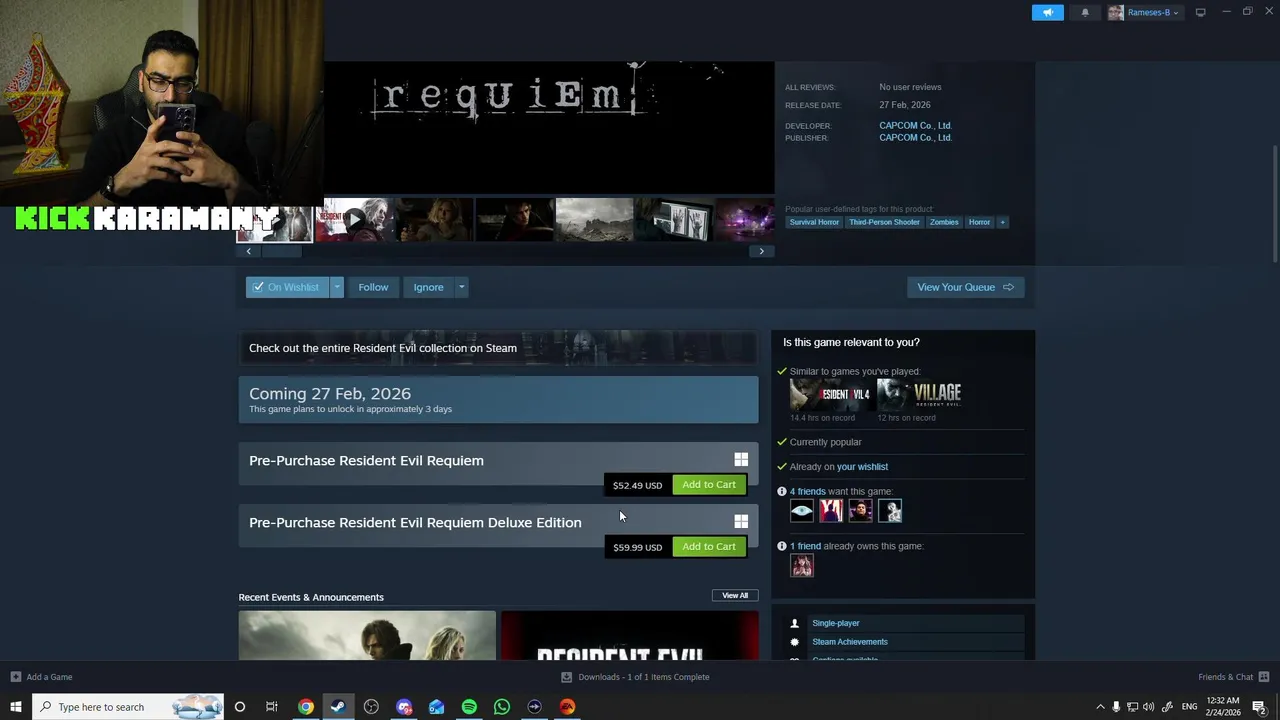Add Resident Evil Requiem $52.49 to cart
Screen dimensions: 1280x720
709,485
